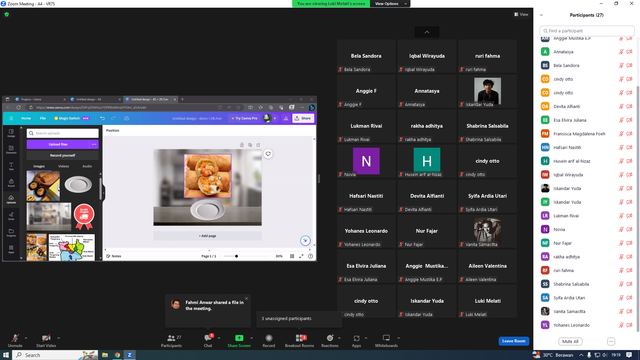Viewport: 640px width, 360px height.
Task: Click the Canva undo arrow
Action: (x=102, y=118)
